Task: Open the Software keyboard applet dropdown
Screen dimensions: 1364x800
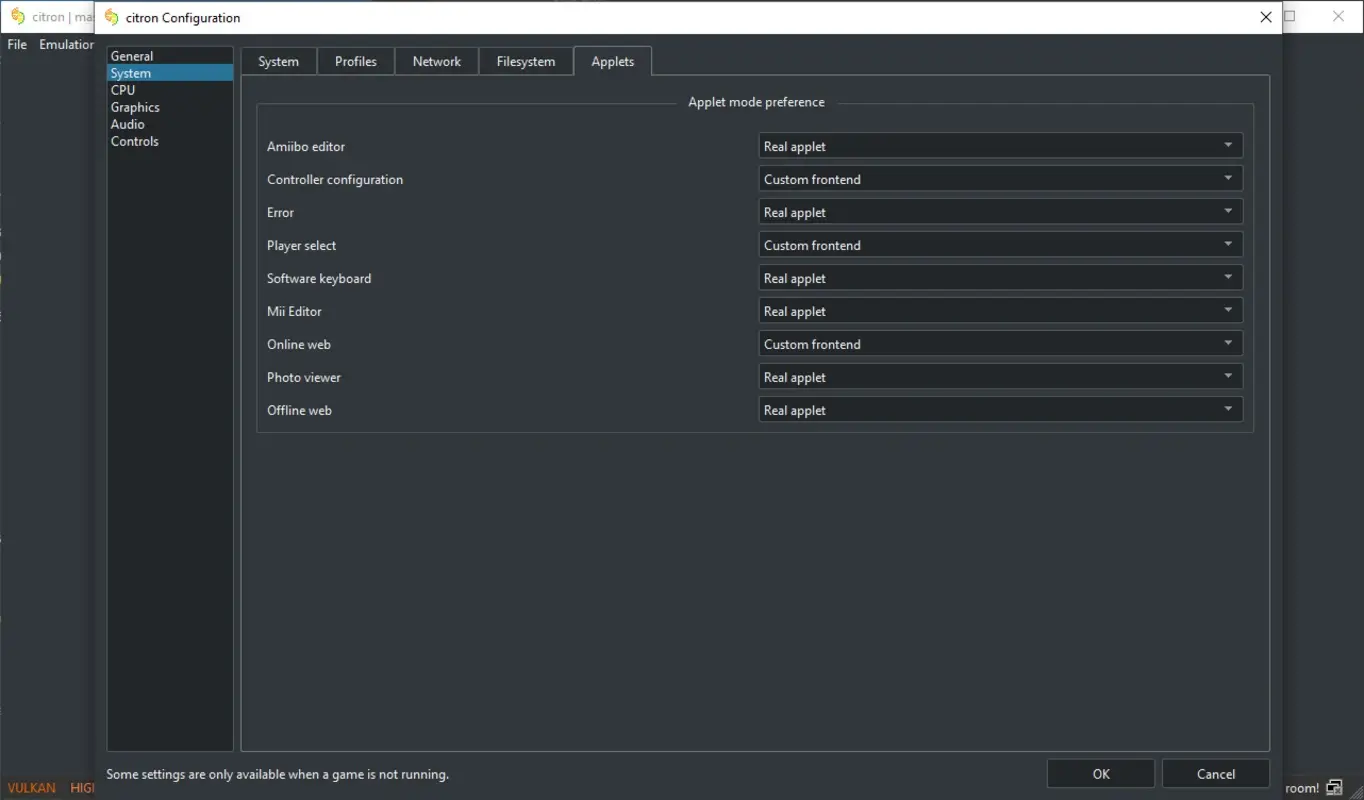Action: tap(1000, 277)
